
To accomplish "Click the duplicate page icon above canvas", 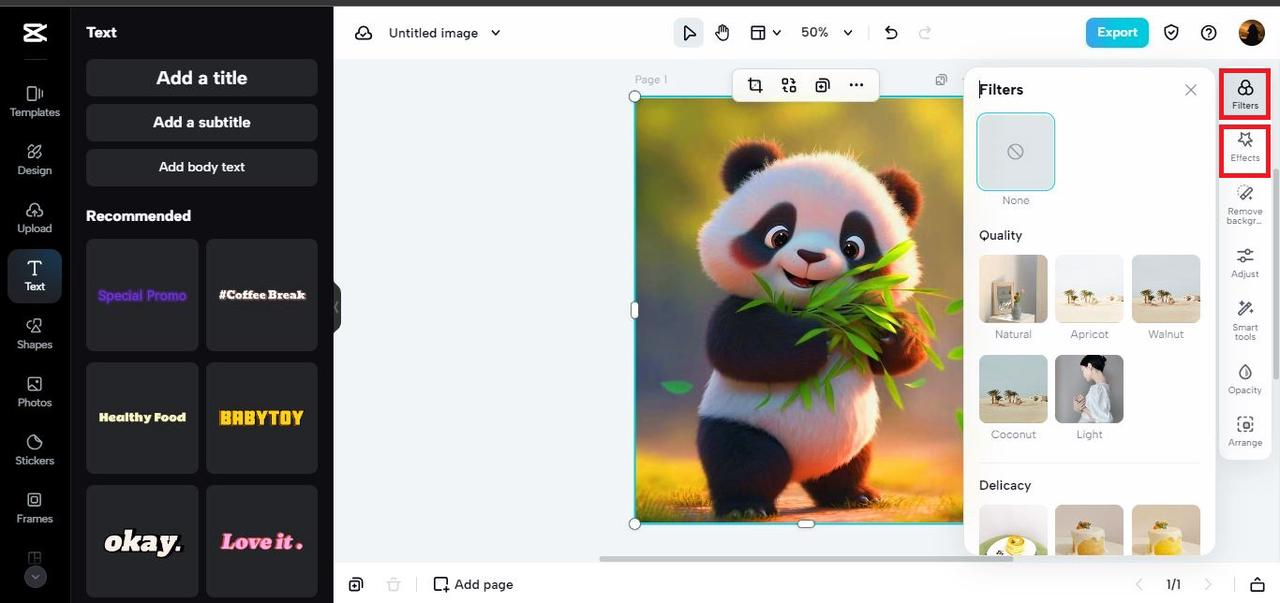I will (941, 79).
